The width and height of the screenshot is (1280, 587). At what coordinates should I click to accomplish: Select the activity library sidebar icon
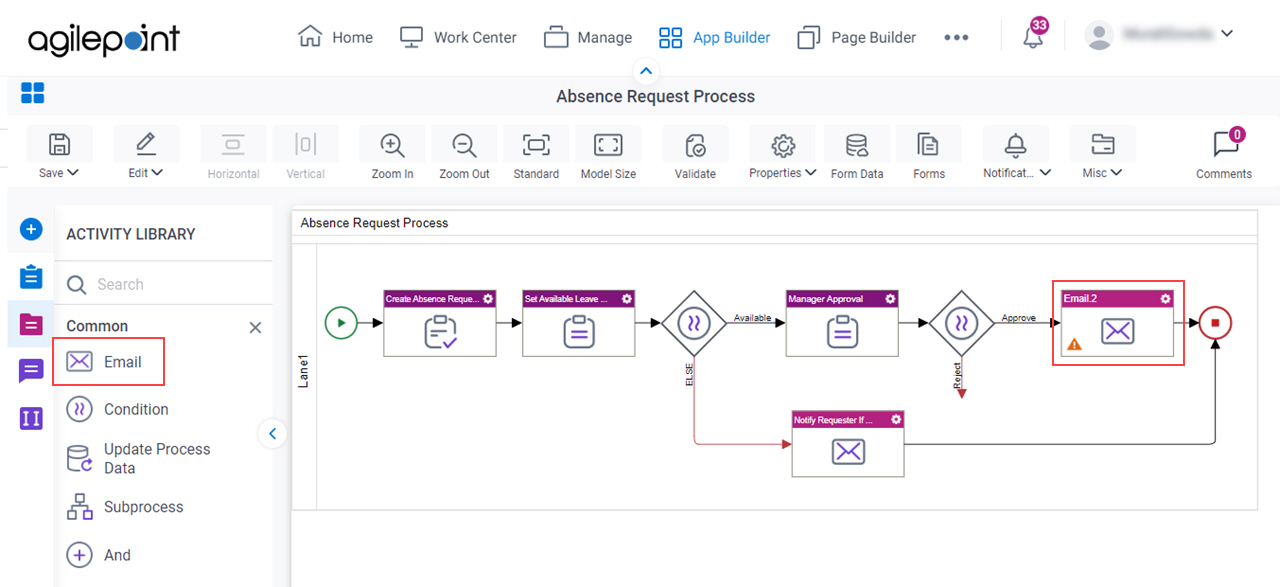coord(31,324)
